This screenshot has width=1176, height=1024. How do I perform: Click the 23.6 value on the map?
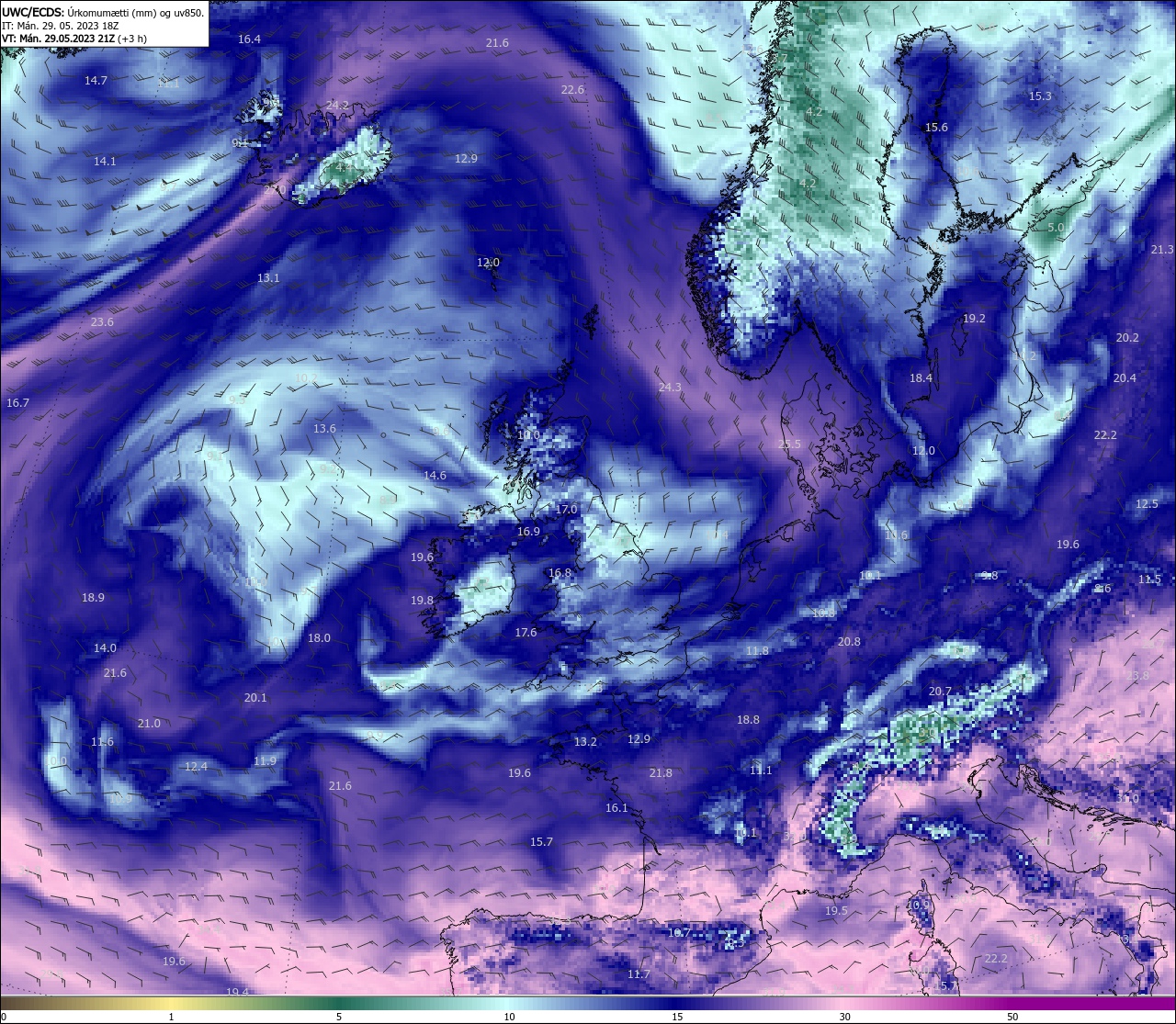102,322
